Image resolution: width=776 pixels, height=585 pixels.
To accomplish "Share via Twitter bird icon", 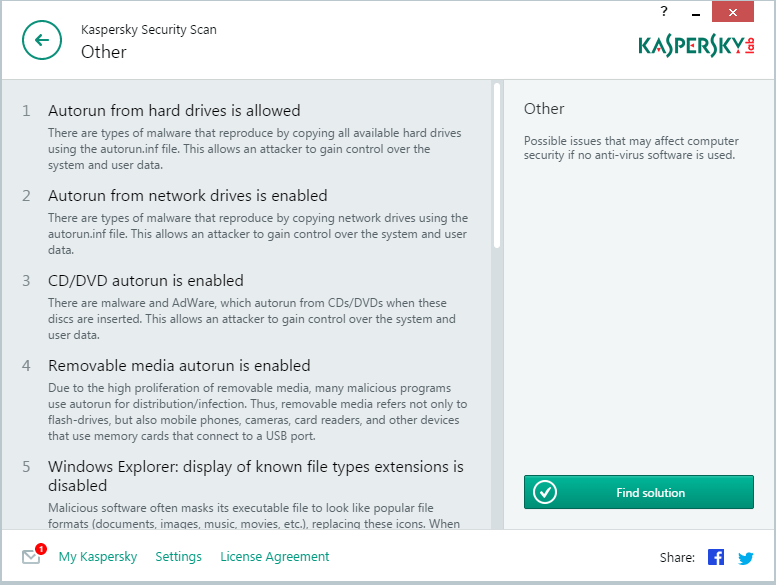I will point(745,557).
